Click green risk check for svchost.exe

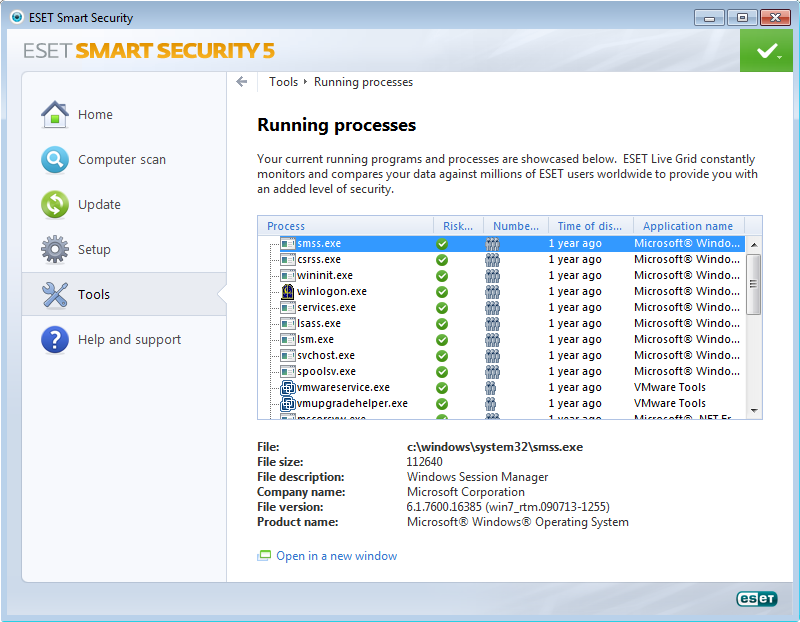(x=442, y=356)
